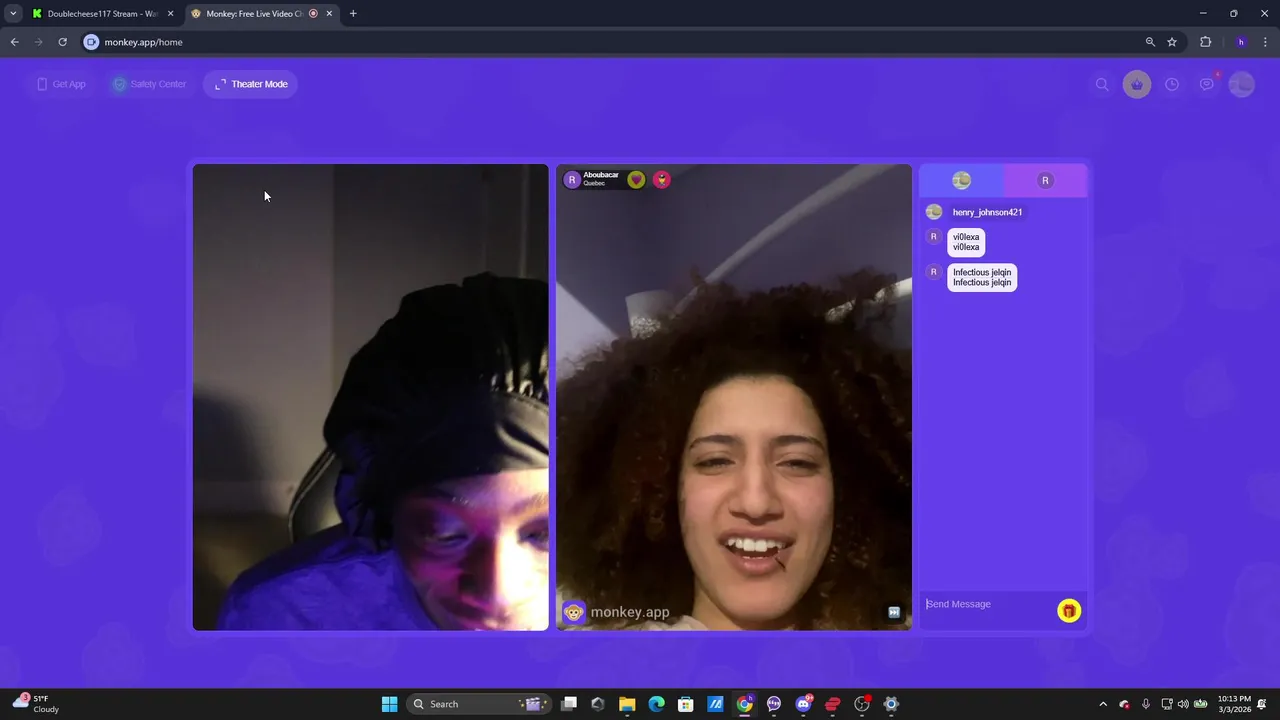Open File Explorer from taskbar
Viewport: 1280px width, 720px height.
(x=627, y=704)
